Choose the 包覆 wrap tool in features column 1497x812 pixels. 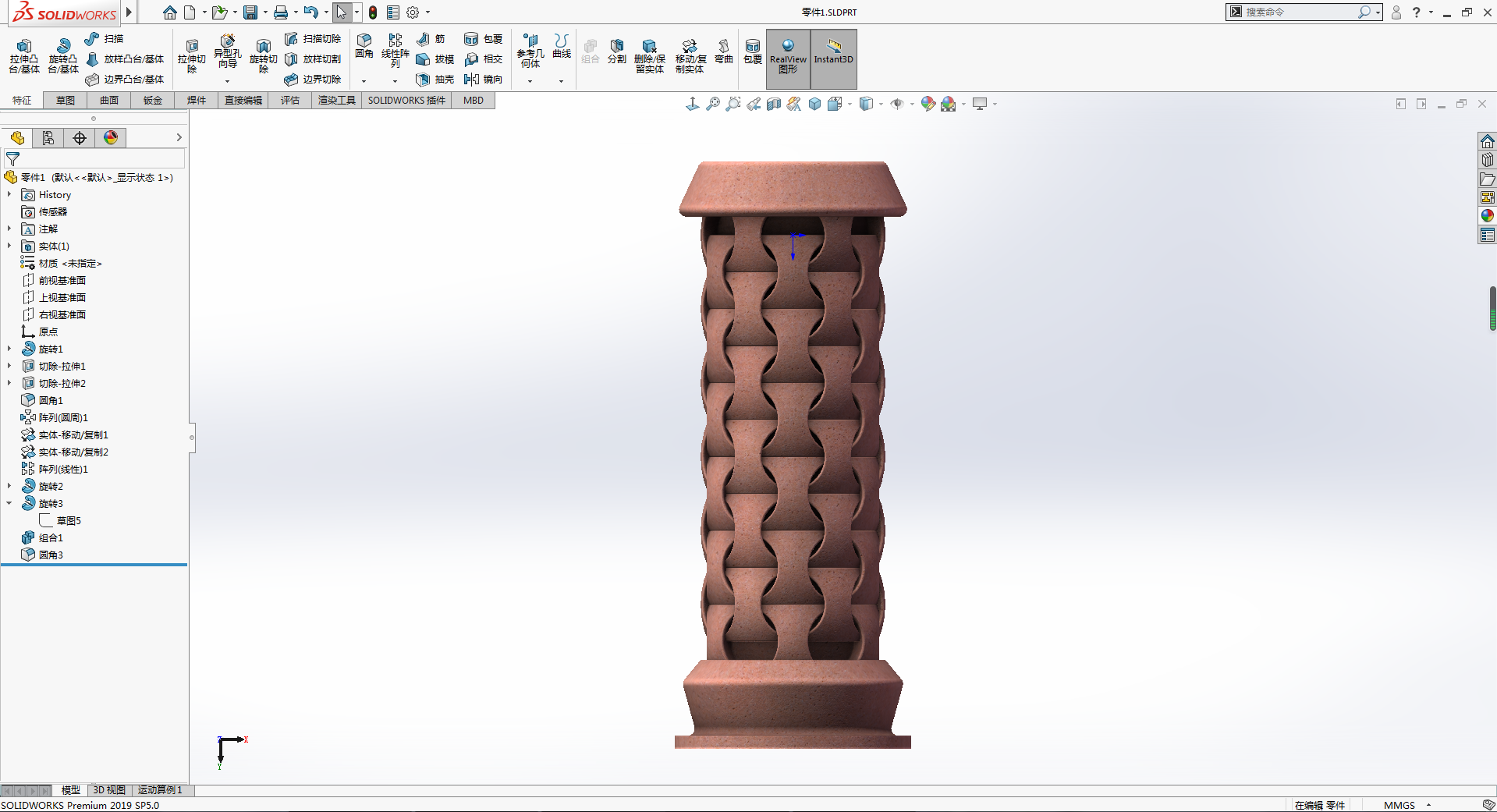coord(484,38)
